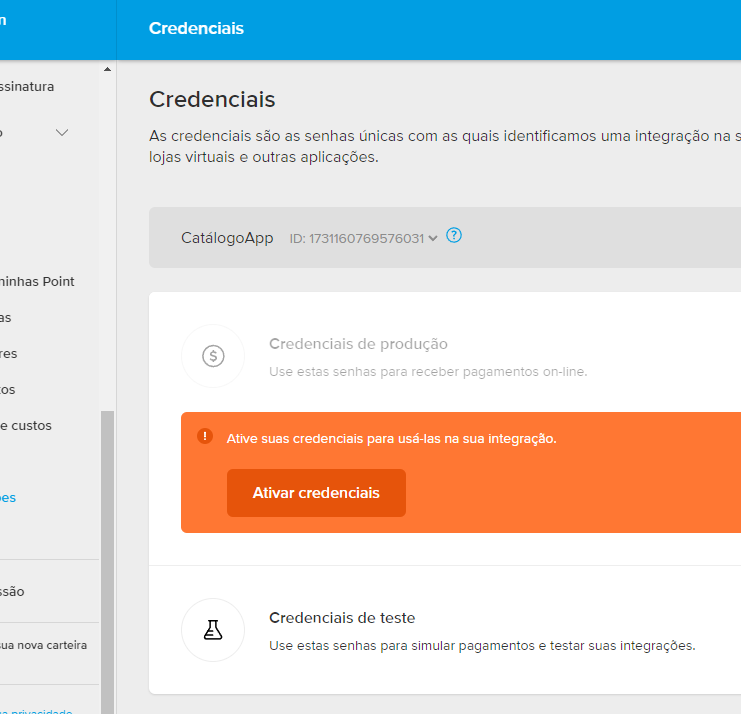The width and height of the screenshot is (741, 714).
Task: Click the 'Credenciais de teste' heading
Action: tap(342, 618)
